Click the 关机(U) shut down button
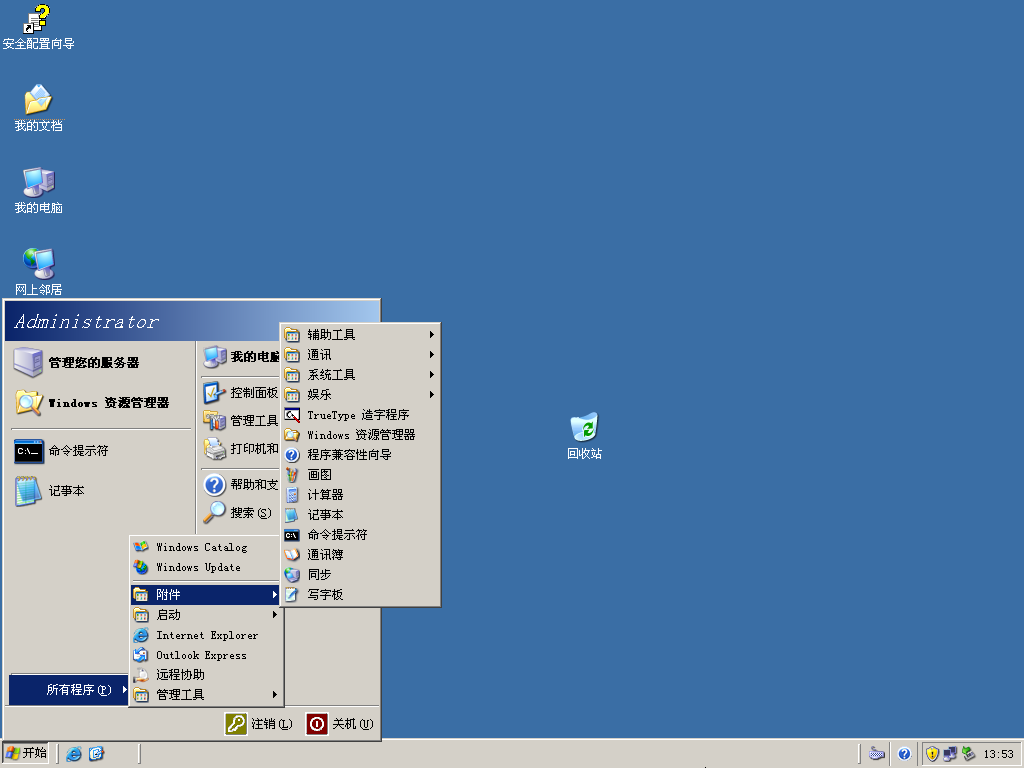1024x768 pixels. tap(340, 724)
